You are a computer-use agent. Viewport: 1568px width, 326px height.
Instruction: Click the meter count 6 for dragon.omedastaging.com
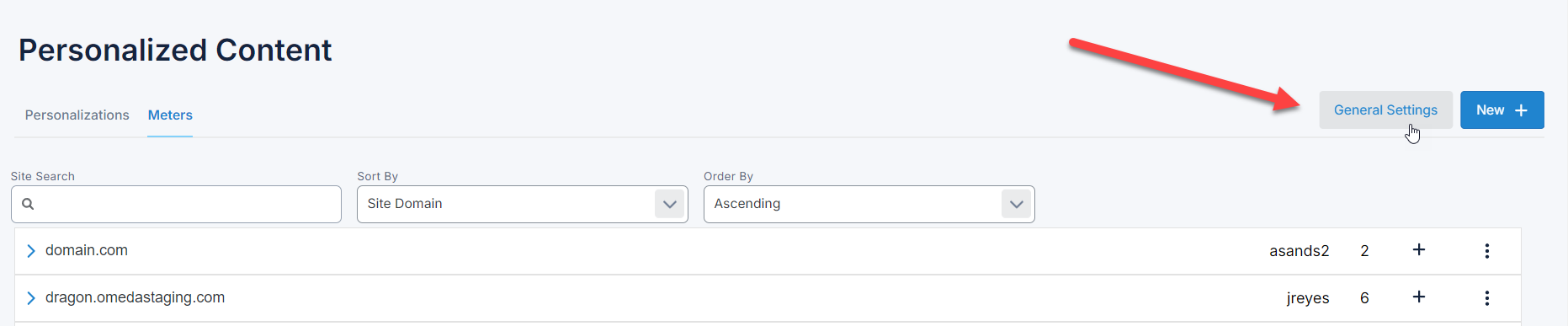[x=1364, y=298]
